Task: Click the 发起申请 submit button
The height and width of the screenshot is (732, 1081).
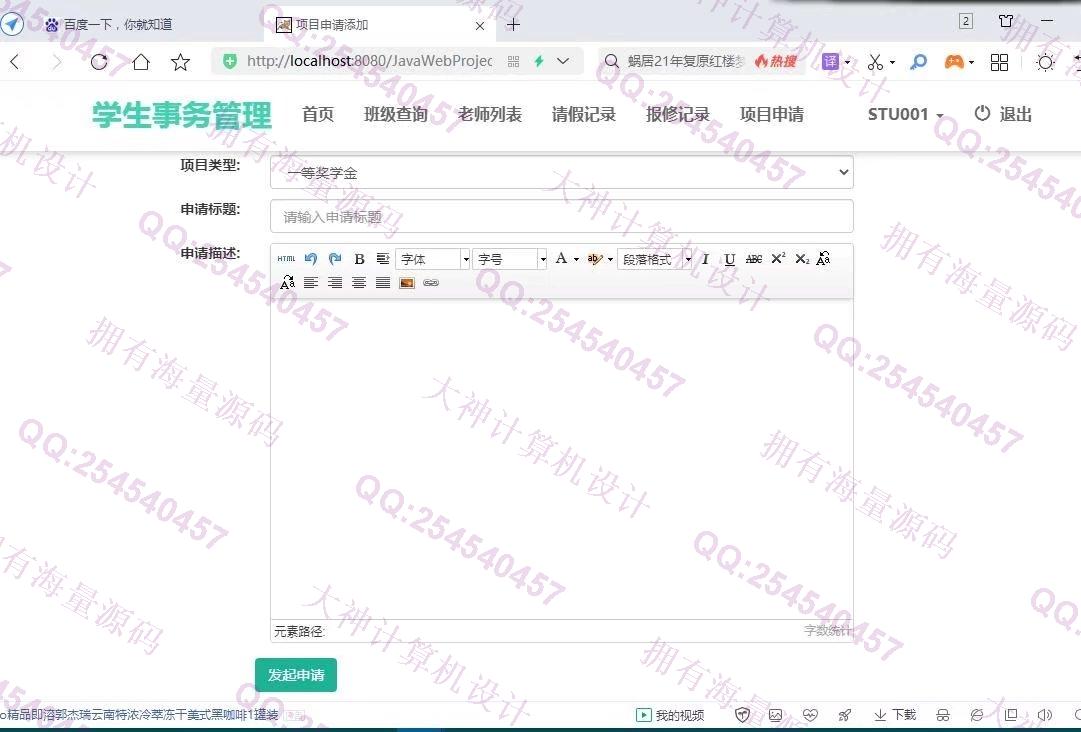Action: (x=296, y=675)
